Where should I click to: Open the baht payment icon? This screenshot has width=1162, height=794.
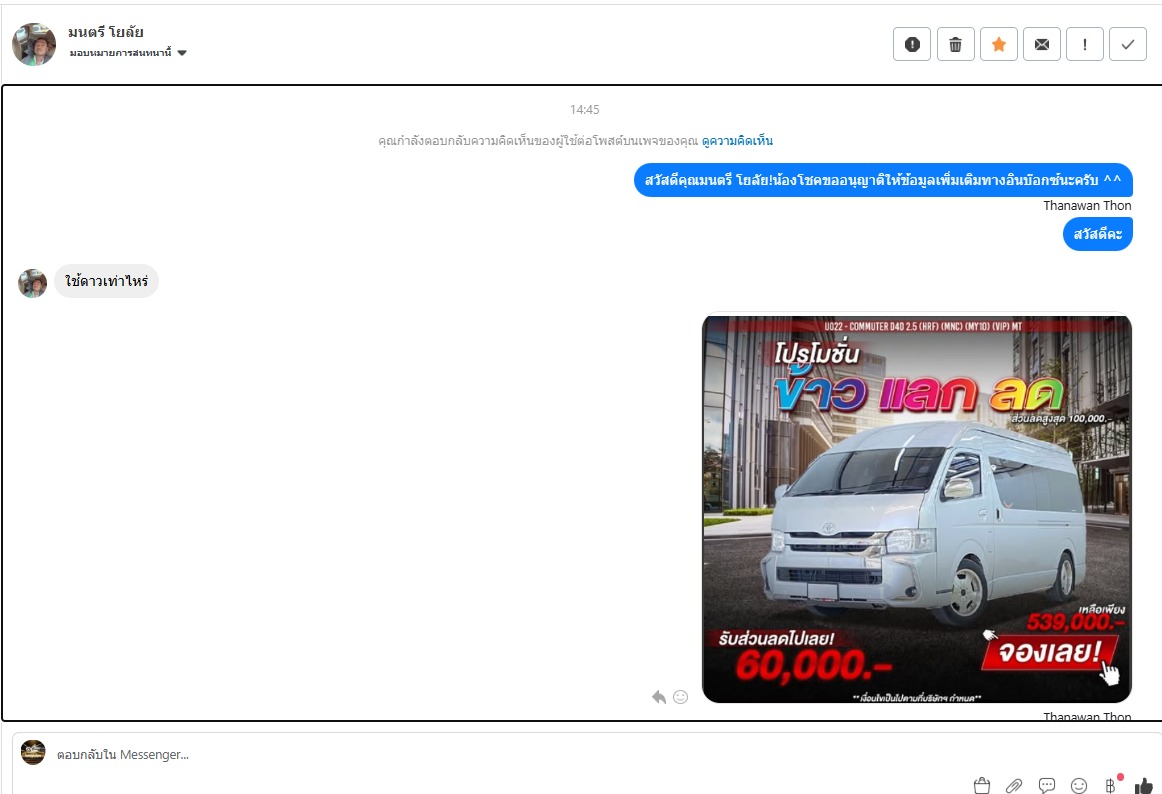tap(1111, 785)
